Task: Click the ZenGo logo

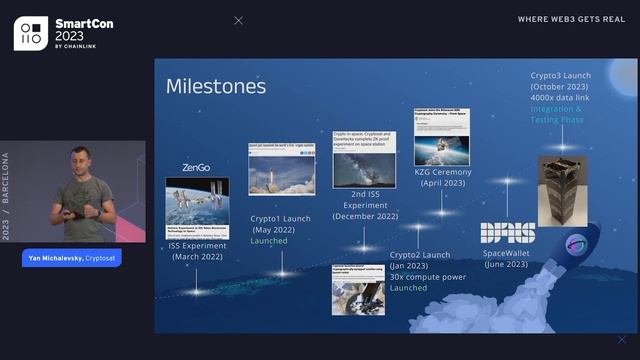Action: tap(196, 167)
